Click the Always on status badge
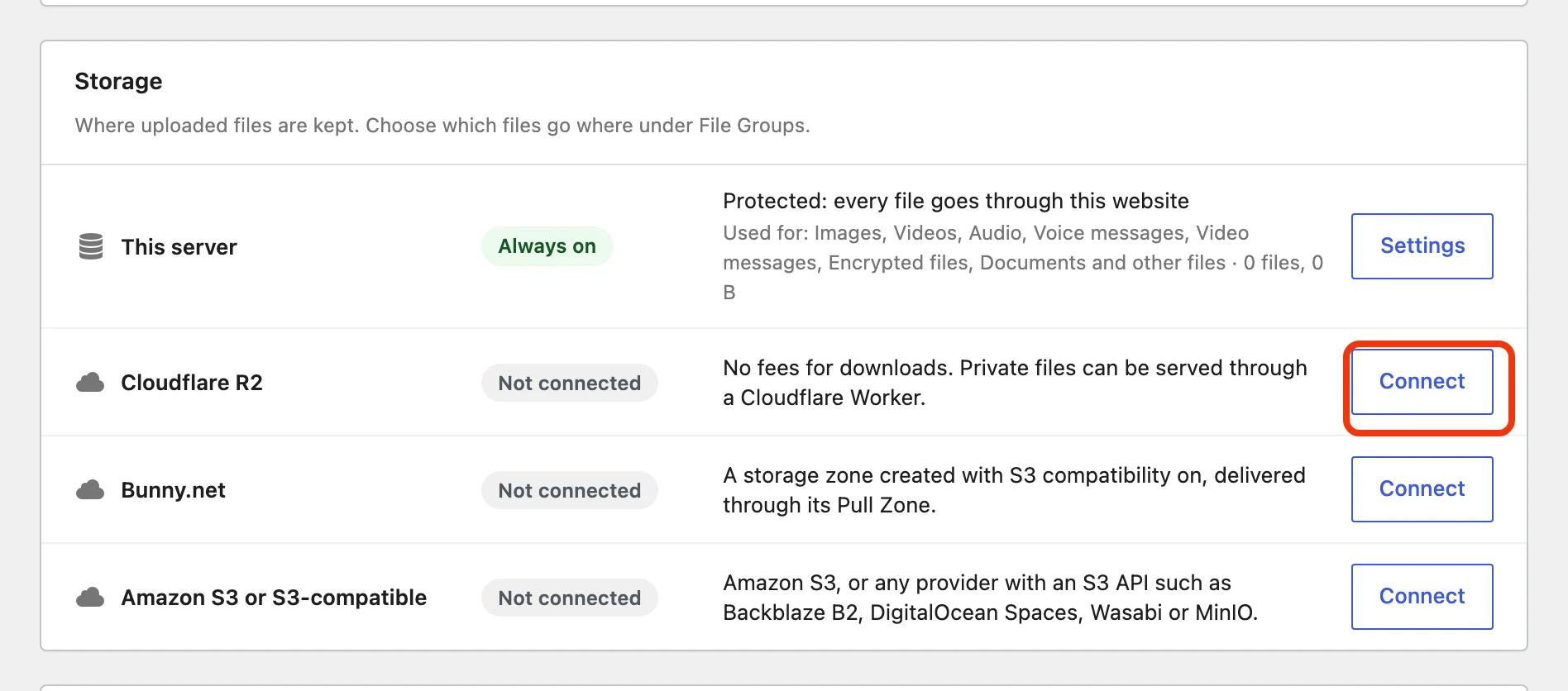Viewport: 1568px width, 691px height. pos(547,246)
